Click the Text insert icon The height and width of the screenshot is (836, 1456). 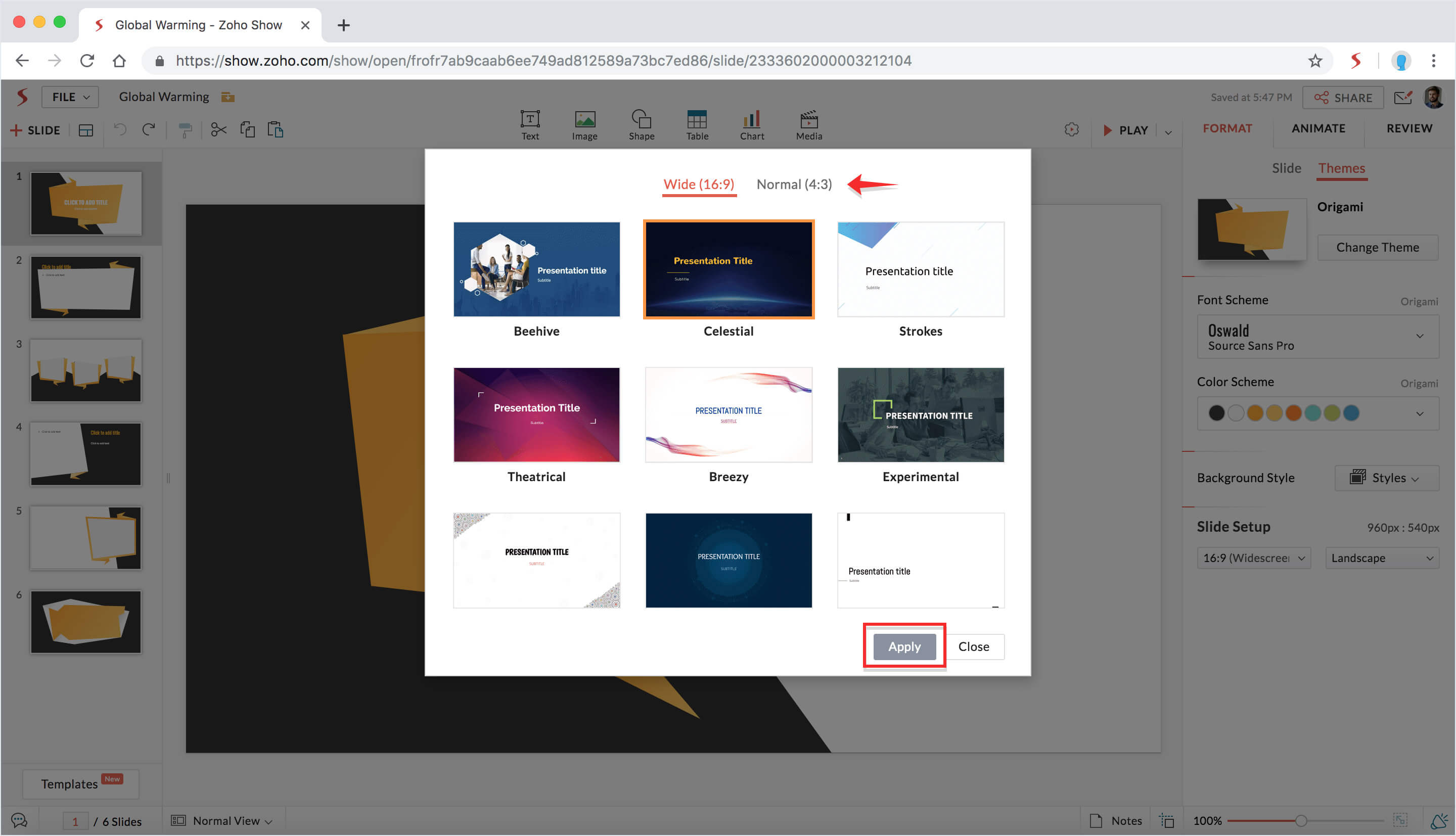(529, 124)
